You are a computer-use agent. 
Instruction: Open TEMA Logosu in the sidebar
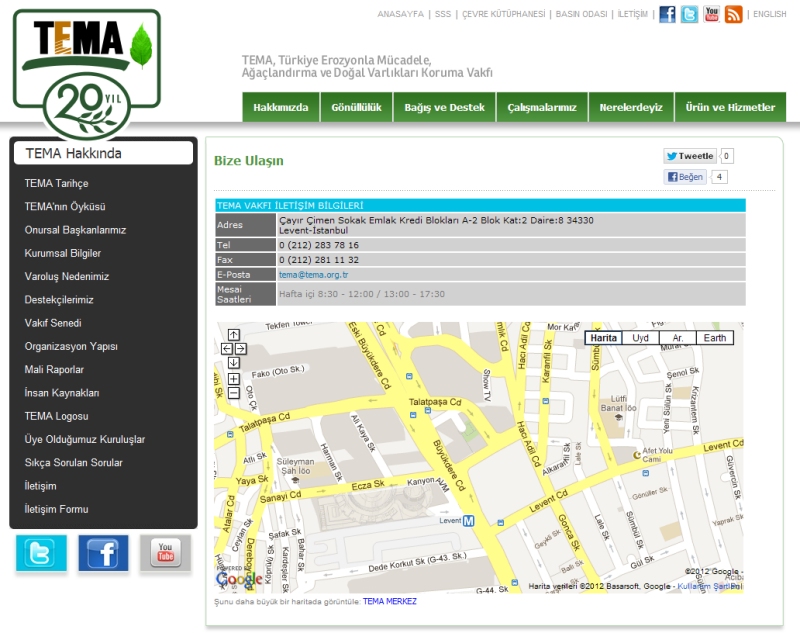[x=56, y=416]
